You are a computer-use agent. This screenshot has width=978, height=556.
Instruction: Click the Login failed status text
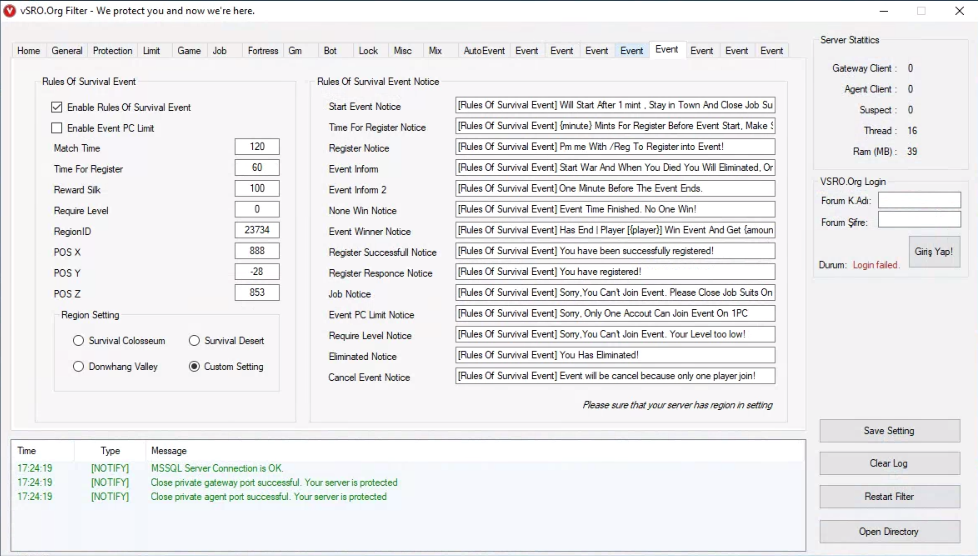tap(876, 265)
